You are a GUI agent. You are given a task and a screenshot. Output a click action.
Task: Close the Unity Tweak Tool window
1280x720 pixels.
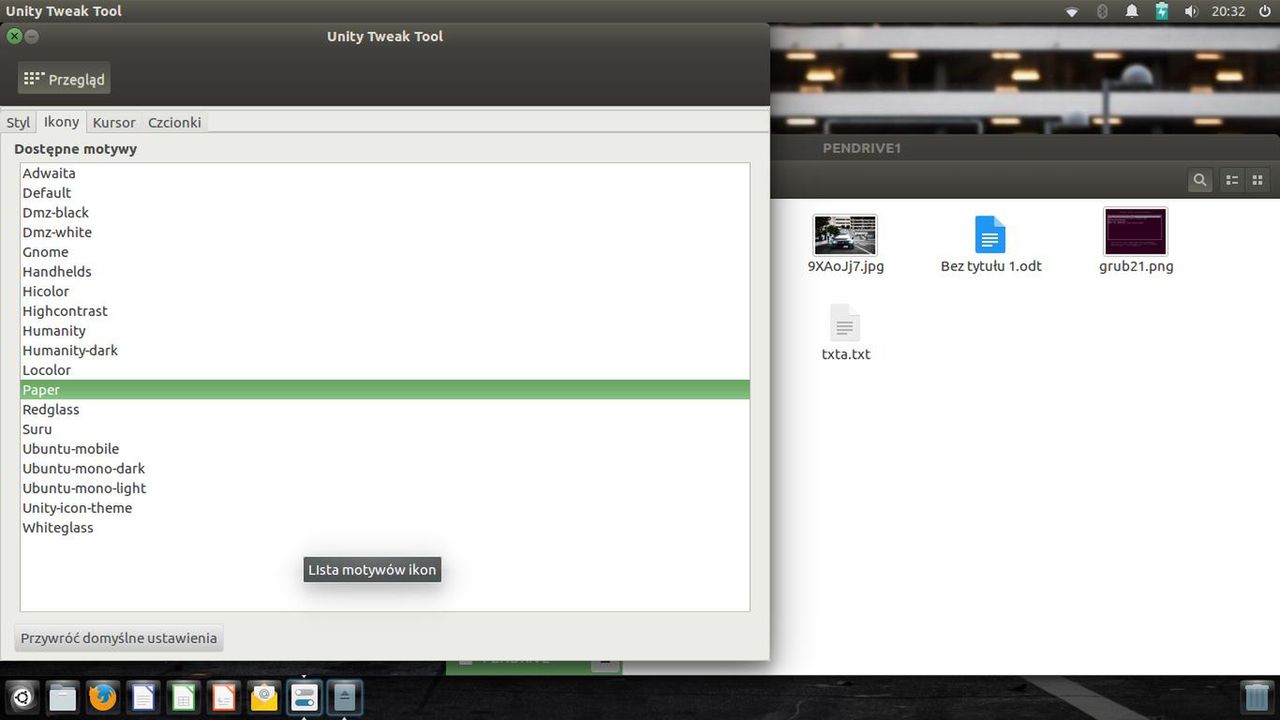click(x=14, y=36)
